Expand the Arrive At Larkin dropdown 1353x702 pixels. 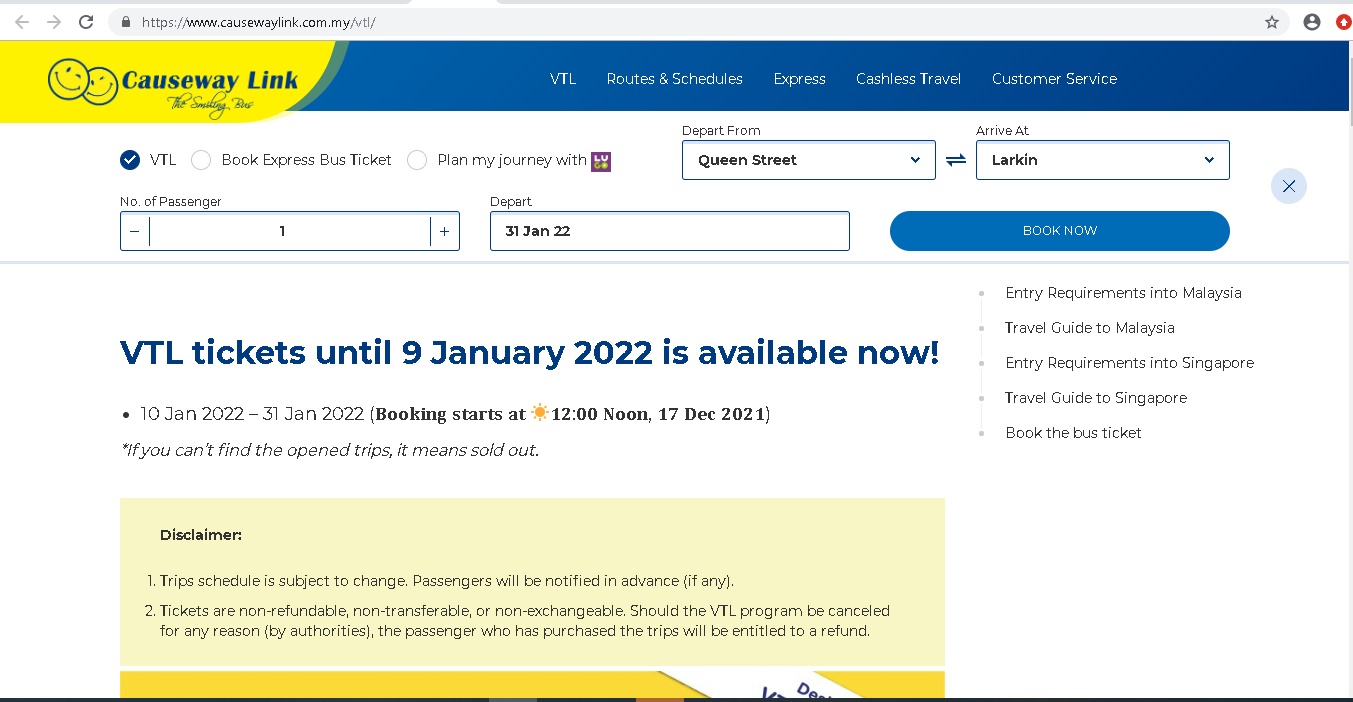1102,160
